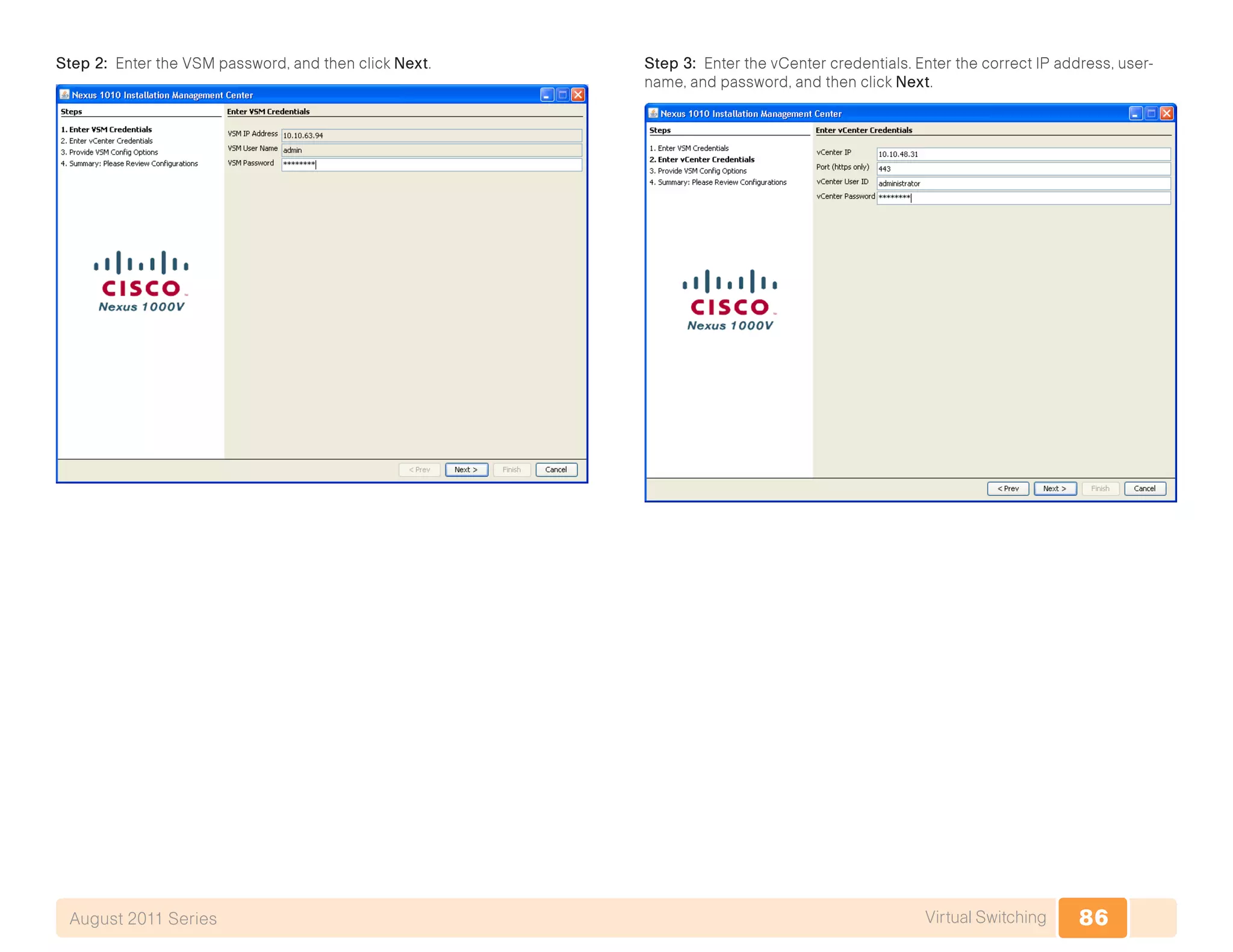Minimize the left Nexus 1010 window
The image size is (1233, 952).
(547, 95)
